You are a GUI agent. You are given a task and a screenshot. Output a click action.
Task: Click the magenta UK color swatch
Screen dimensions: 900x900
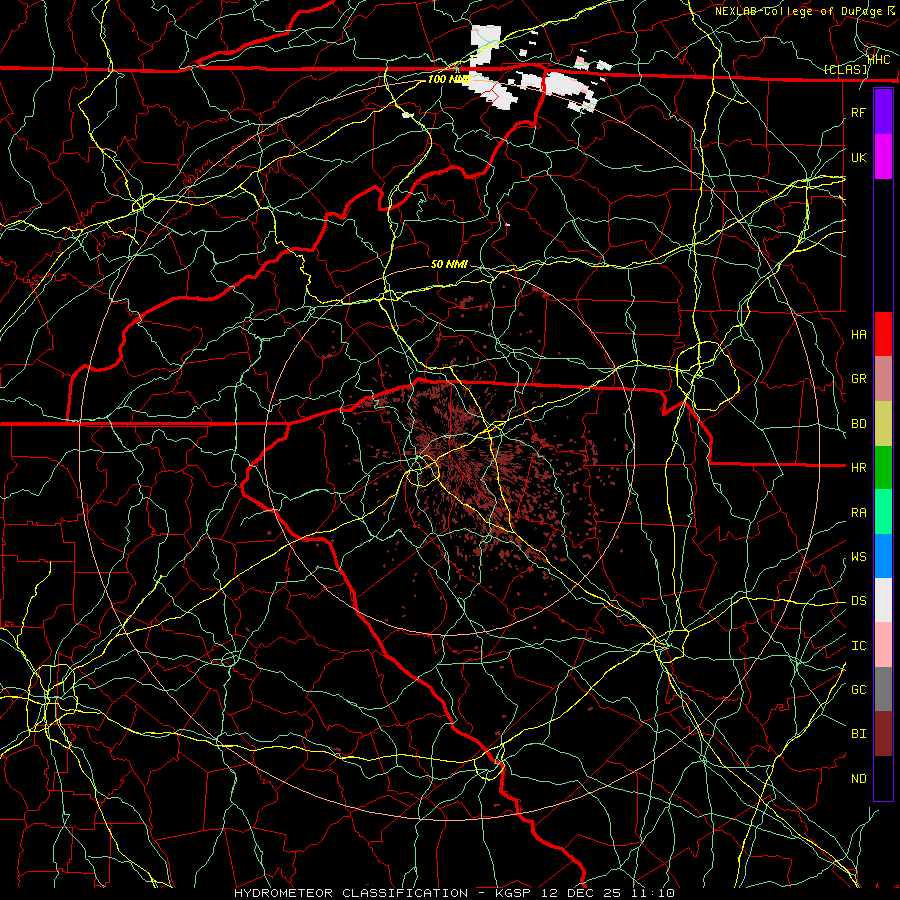coord(883,157)
